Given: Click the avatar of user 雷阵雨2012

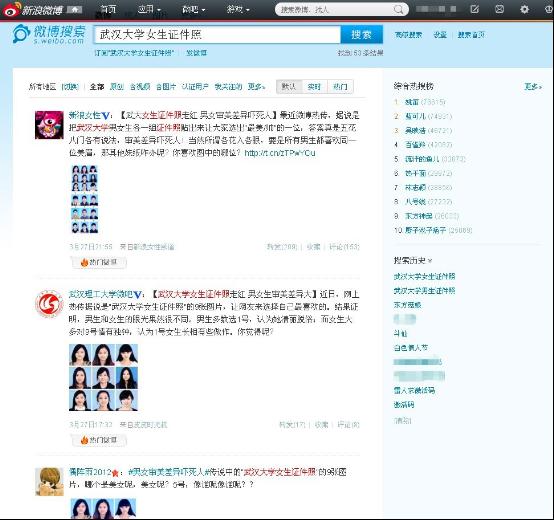Looking at the screenshot, I should [49, 482].
